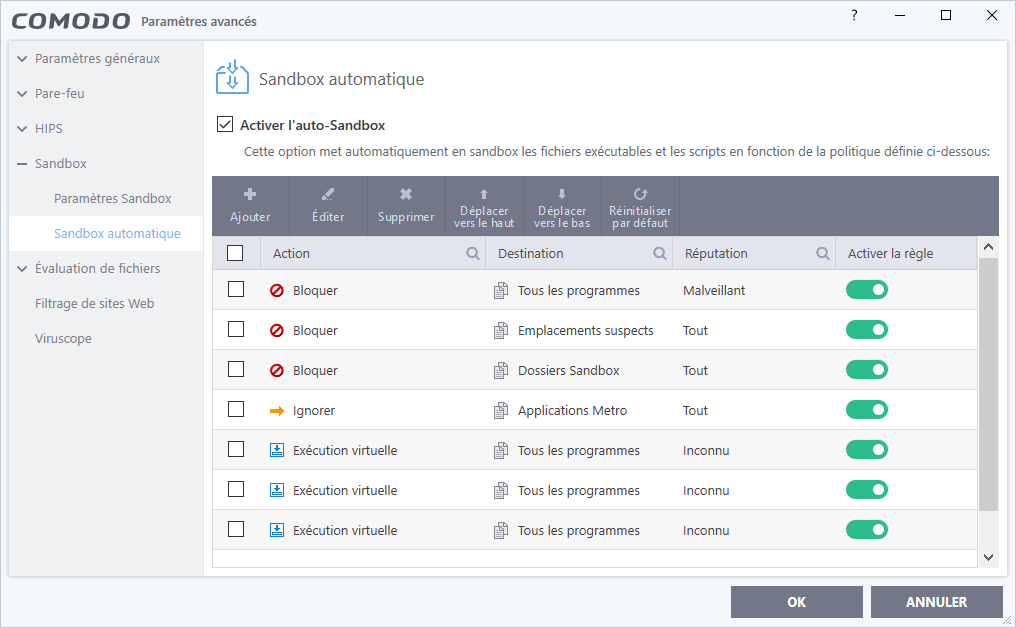Screen dimensions: 1016x628
Task: Select Sandbox automatique in sidebar
Action: click(117, 233)
